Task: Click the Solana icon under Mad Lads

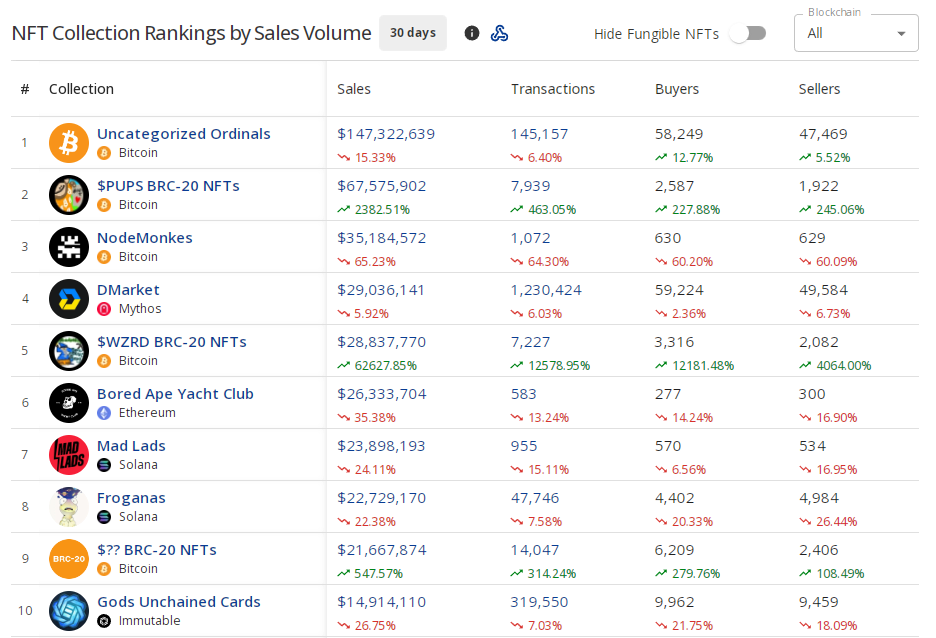Action: [104, 465]
